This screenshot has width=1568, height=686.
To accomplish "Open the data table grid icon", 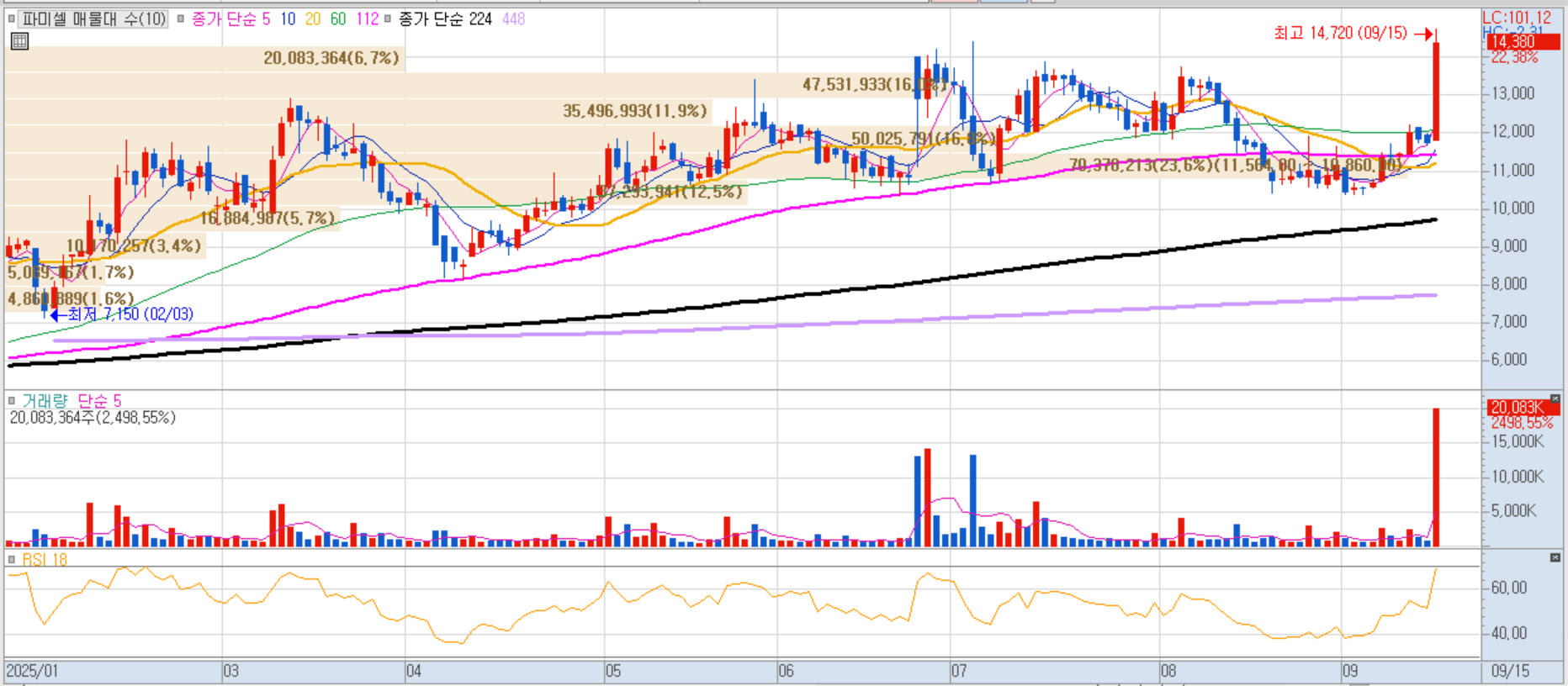I will coord(19,41).
